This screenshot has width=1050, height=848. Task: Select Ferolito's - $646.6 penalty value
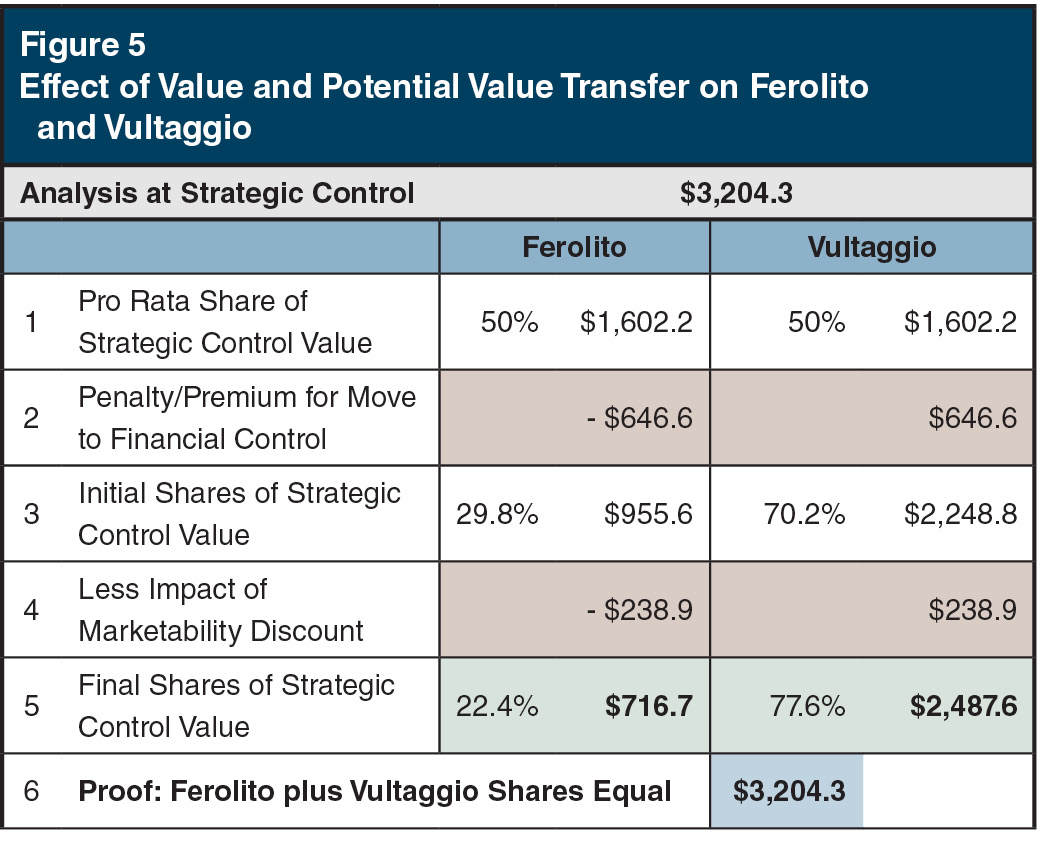click(639, 419)
